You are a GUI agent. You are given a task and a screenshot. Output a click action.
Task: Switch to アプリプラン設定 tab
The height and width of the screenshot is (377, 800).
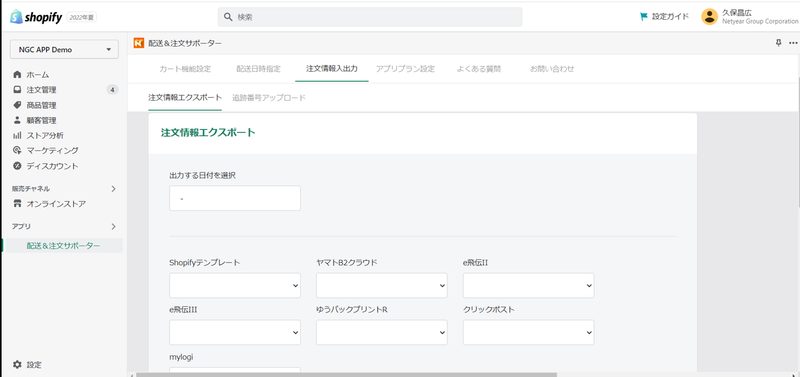click(405, 69)
